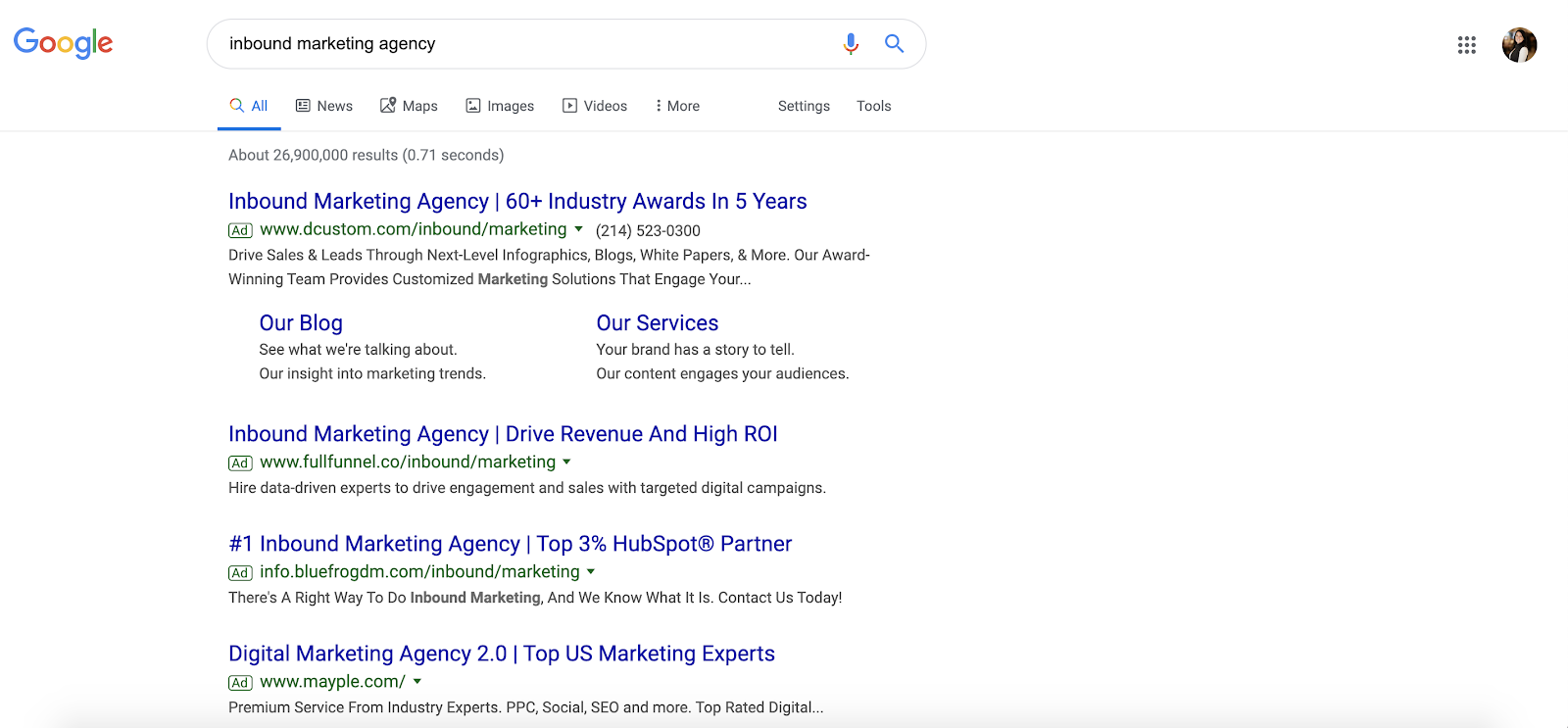Click the blue magnifier search button
1568x728 pixels.
point(894,43)
